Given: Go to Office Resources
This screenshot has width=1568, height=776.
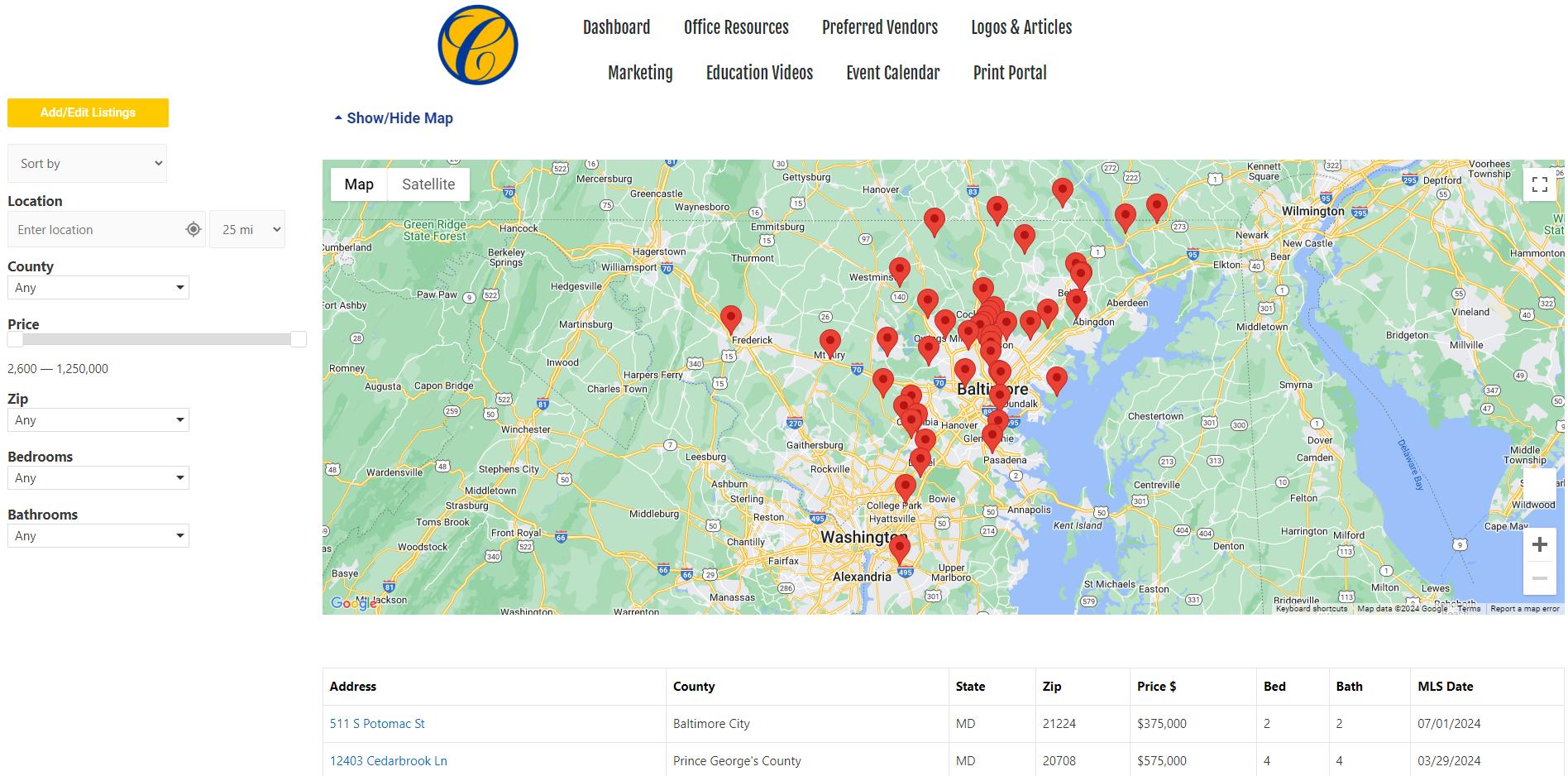Looking at the screenshot, I should 736,27.
